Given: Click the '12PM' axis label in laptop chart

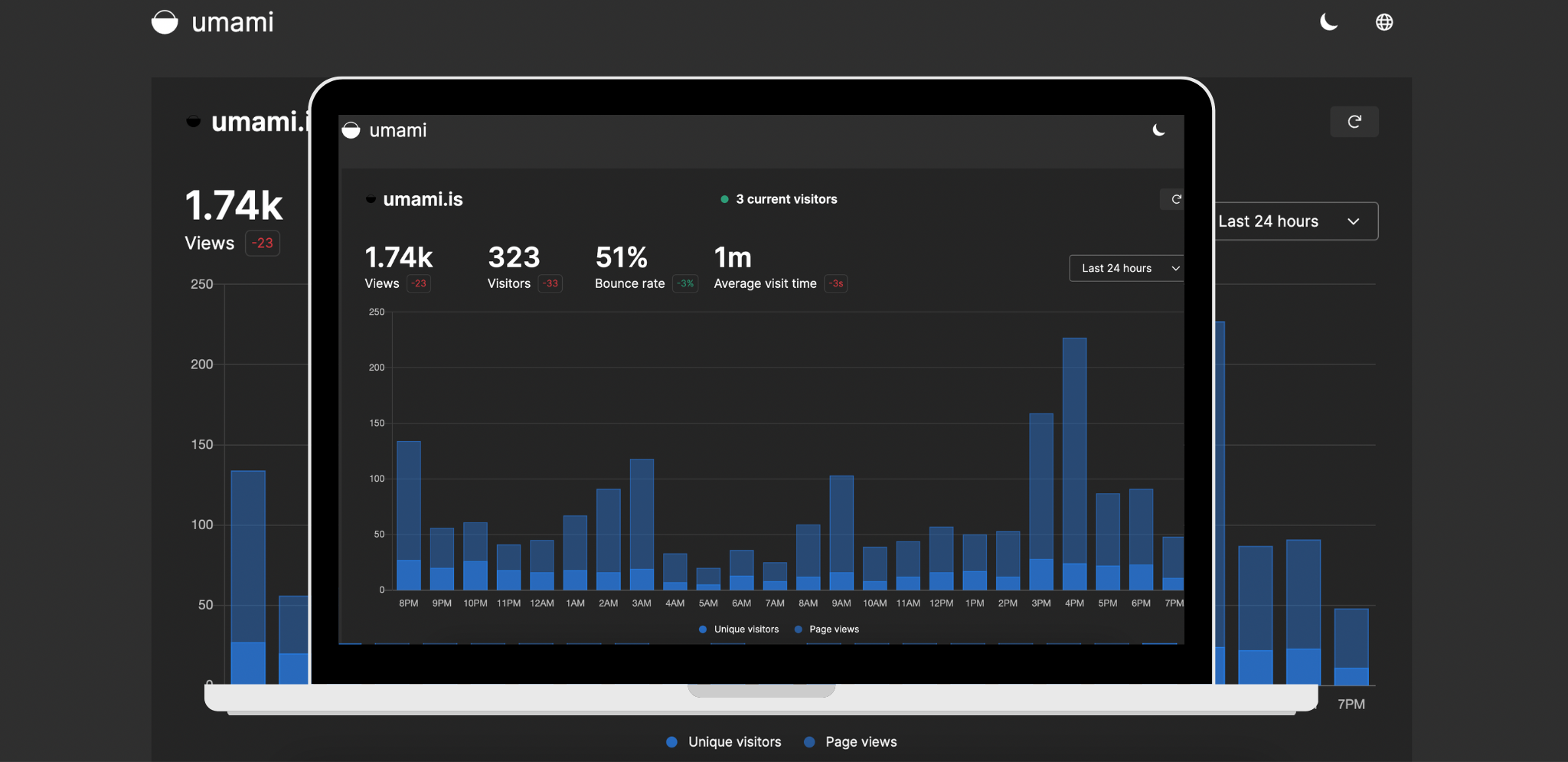Looking at the screenshot, I should point(942,603).
